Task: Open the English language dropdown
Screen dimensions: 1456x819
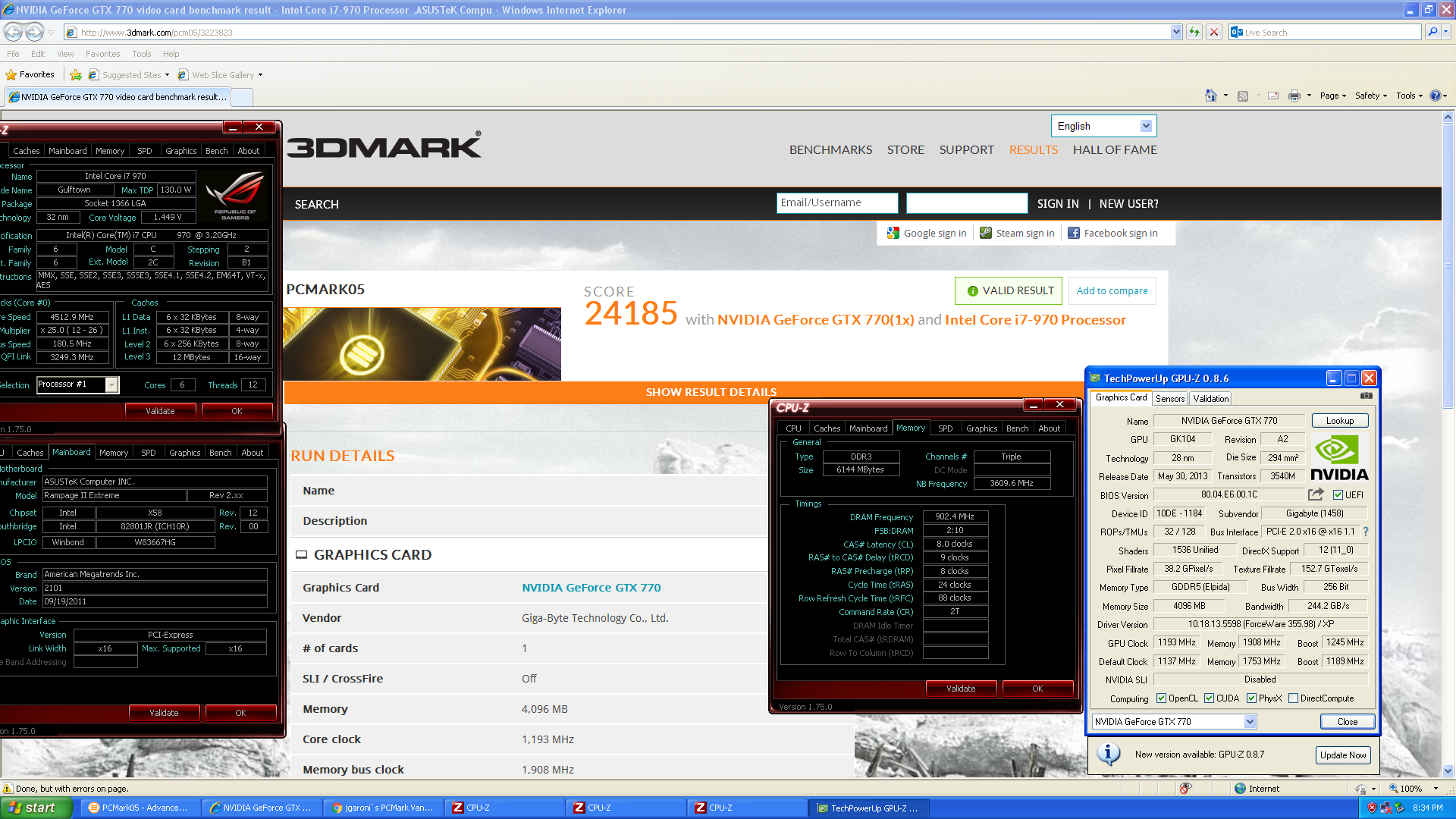Action: pyautogui.click(x=1103, y=126)
